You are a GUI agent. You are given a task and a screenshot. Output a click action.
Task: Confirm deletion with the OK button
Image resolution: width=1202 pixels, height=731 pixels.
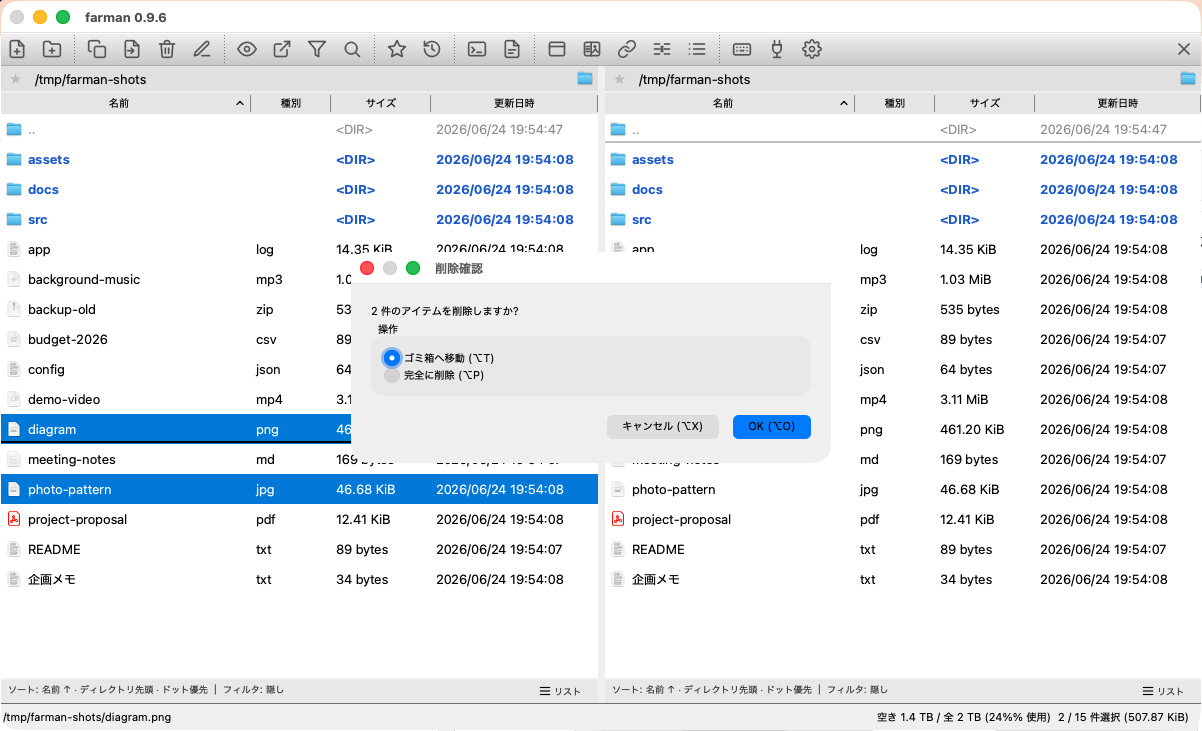771,426
